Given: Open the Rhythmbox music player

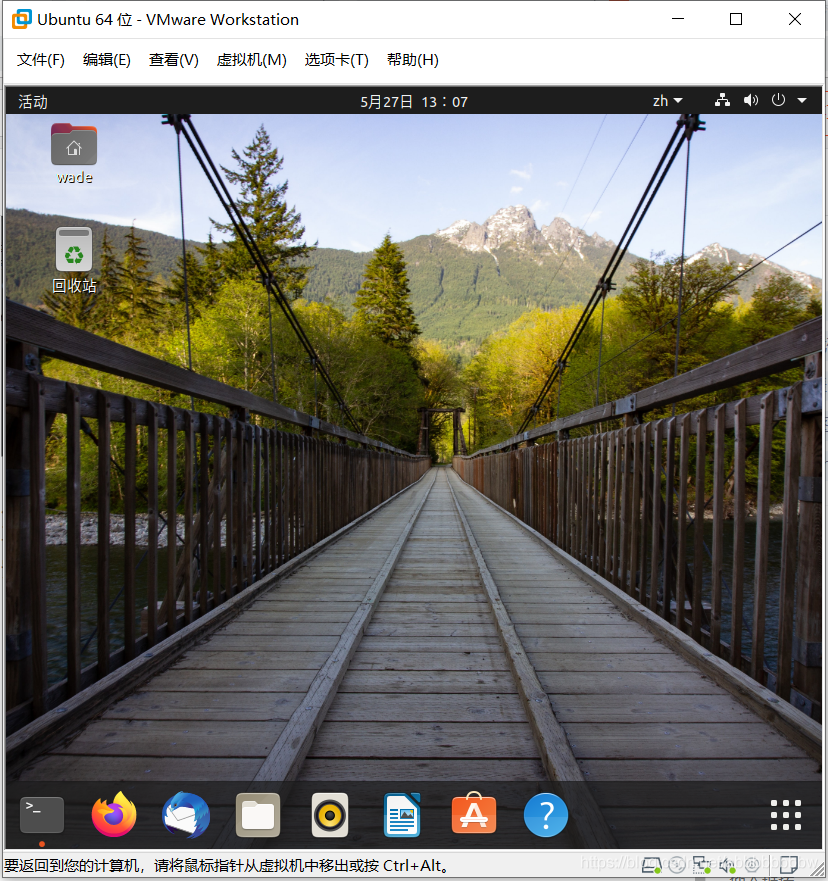Looking at the screenshot, I should (x=329, y=815).
